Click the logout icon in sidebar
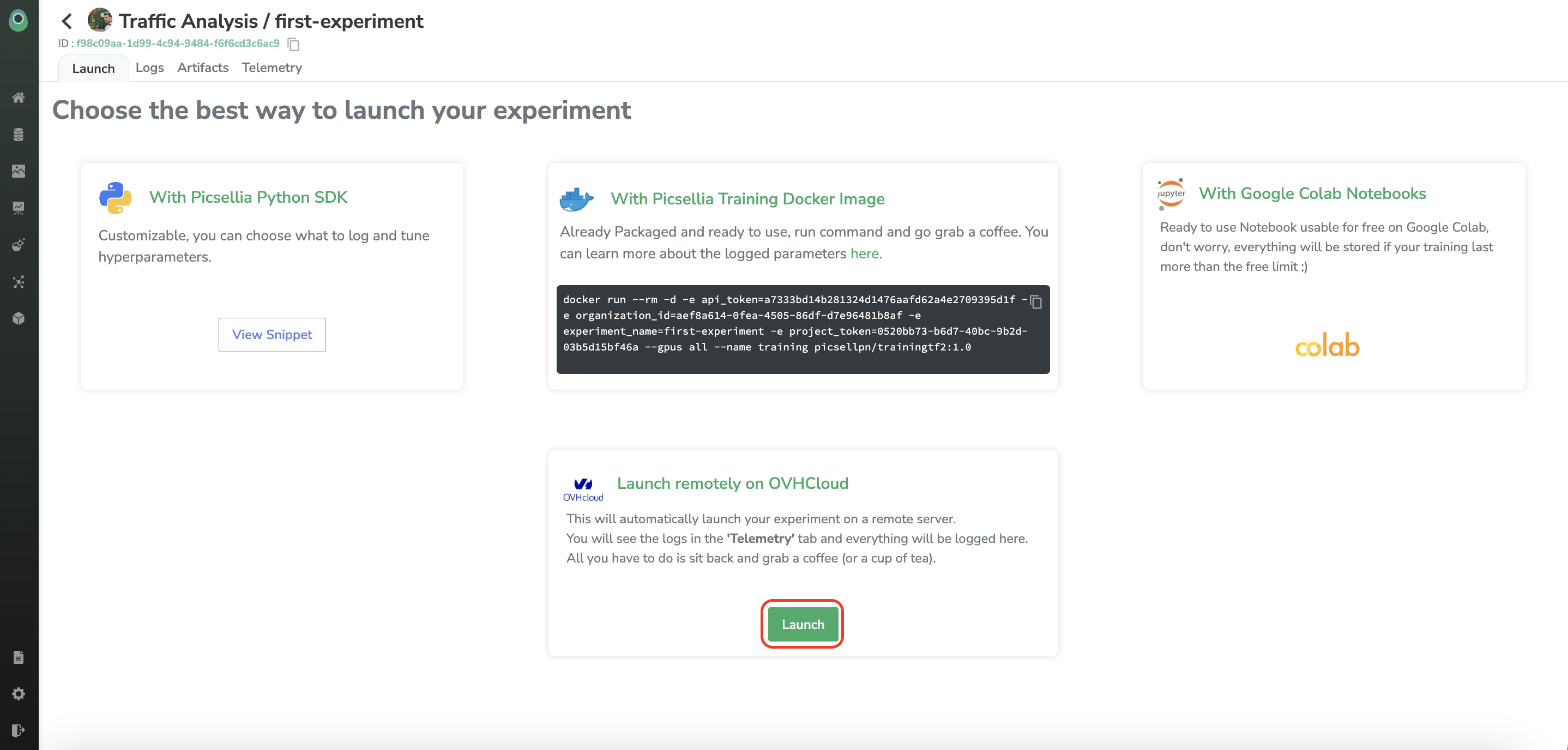This screenshot has height=750, width=1568. [18, 730]
